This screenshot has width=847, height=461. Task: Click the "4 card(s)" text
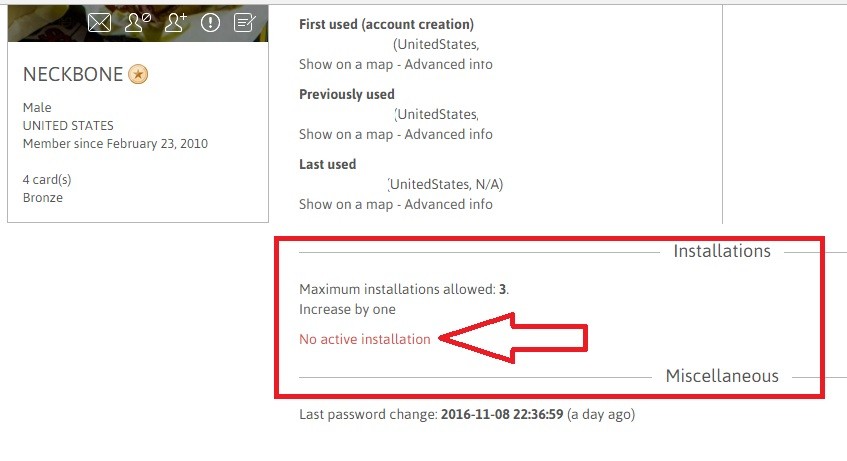pos(47,180)
